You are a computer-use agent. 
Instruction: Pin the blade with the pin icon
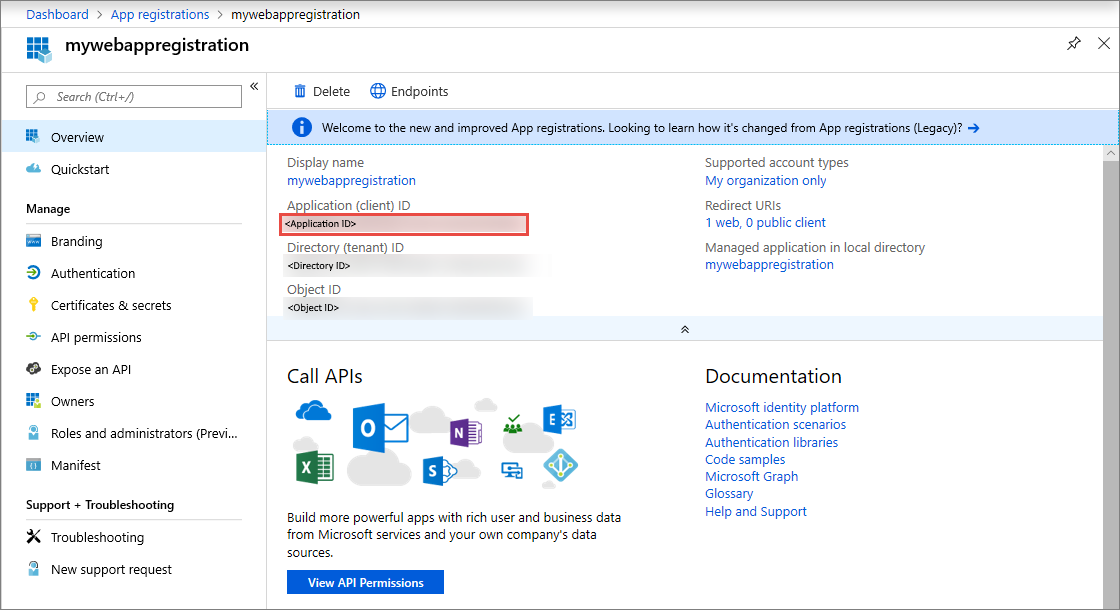1073,44
